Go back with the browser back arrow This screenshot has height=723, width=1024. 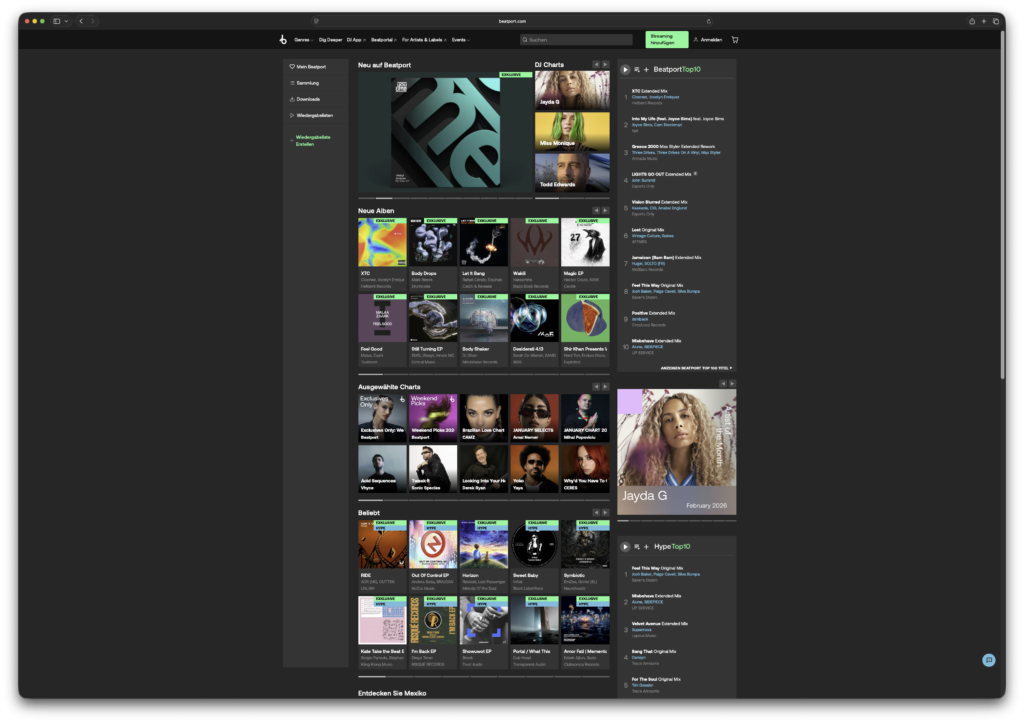pyautogui.click(x=81, y=21)
